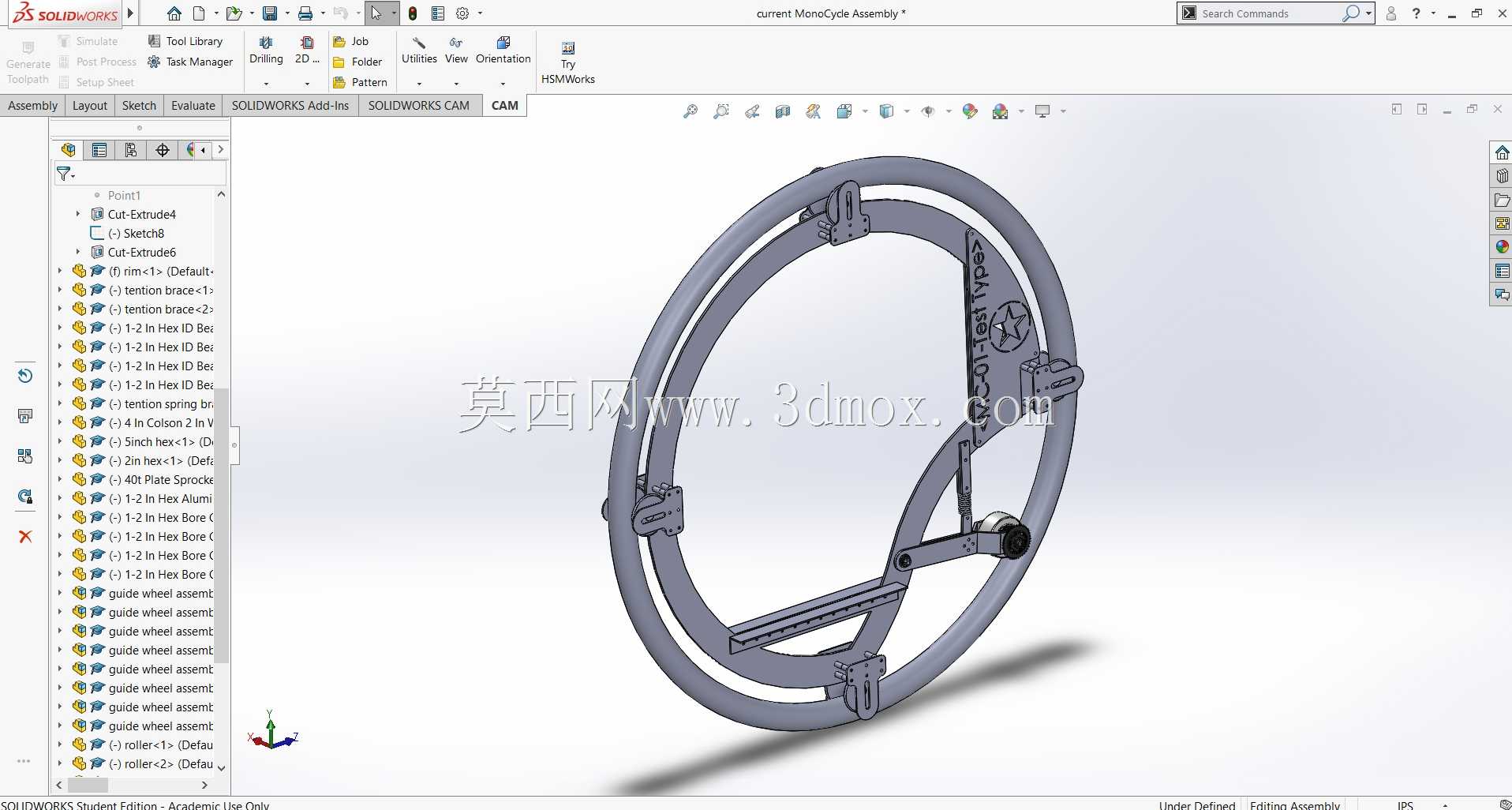Click Try HSMWorks icon

[x=568, y=63]
